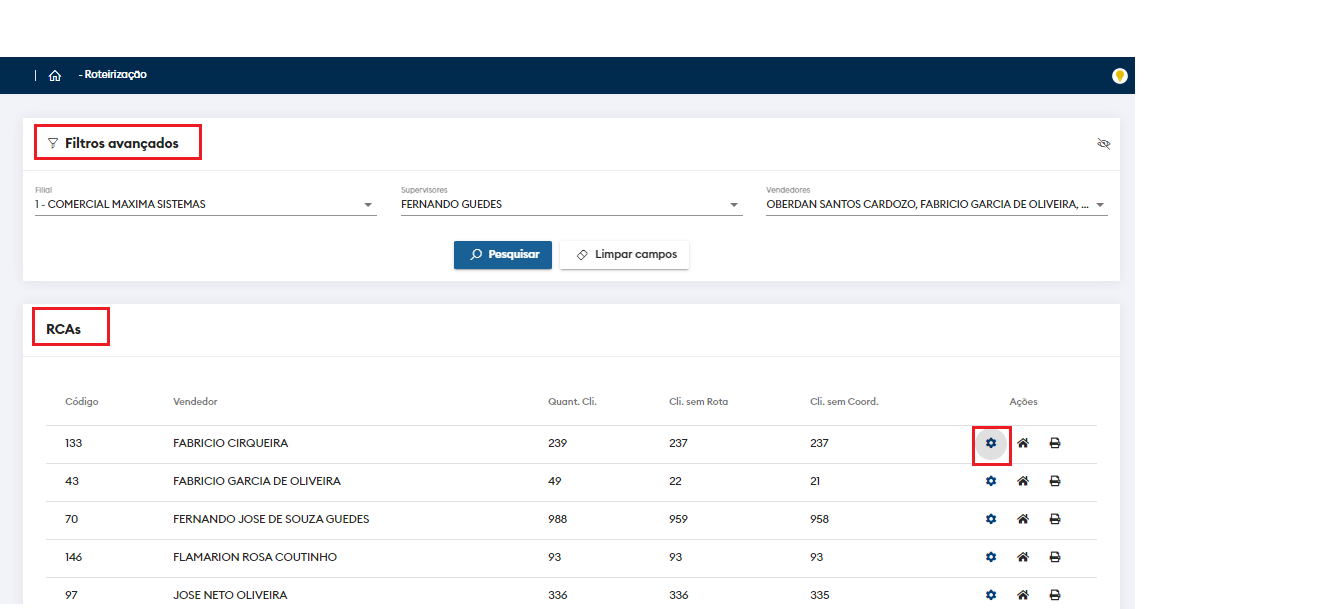The width and height of the screenshot is (1334, 609).
Task: Select the Filtros avançados panel title
Action: pos(121,144)
